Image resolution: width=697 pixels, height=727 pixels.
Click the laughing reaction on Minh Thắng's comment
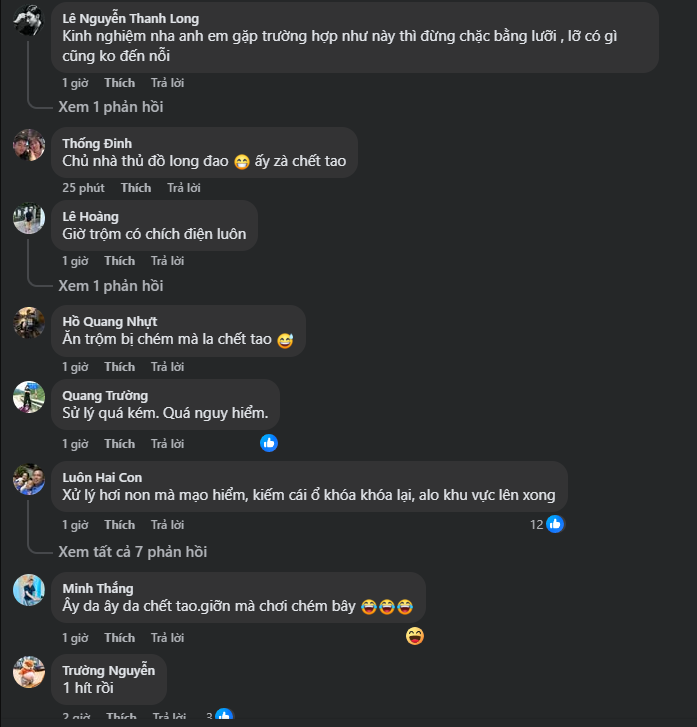pos(416,636)
